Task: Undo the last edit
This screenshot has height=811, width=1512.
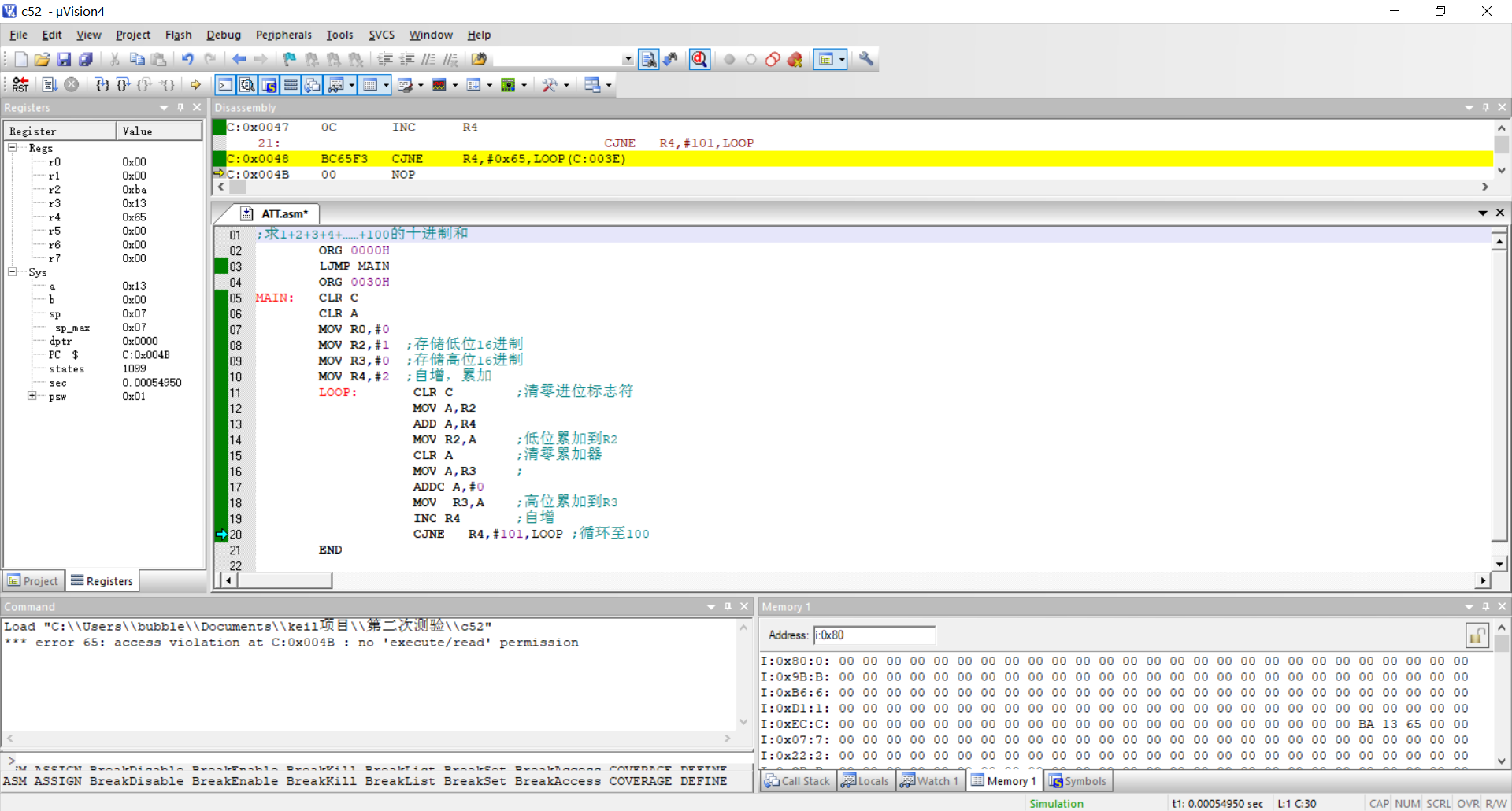Action: point(187,59)
